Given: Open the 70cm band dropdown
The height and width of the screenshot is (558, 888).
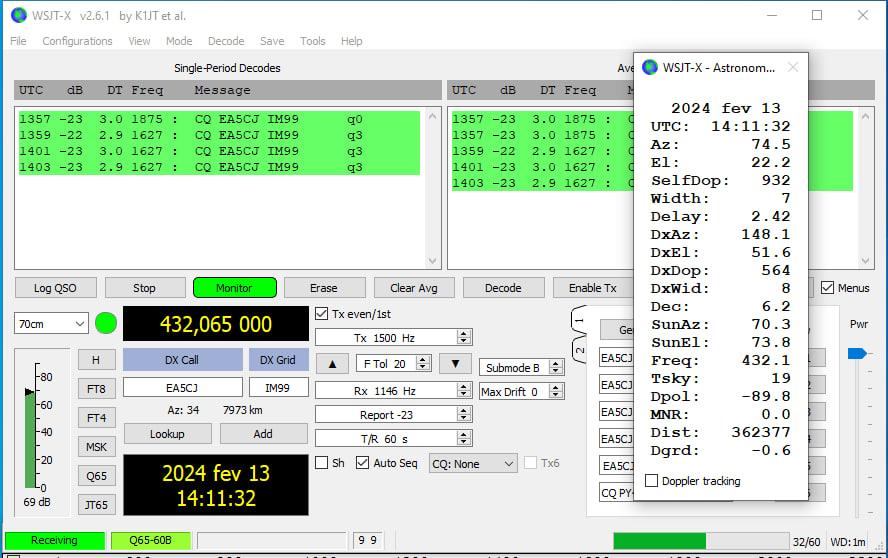Looking at the screenshot, I should tap(51, 323).
